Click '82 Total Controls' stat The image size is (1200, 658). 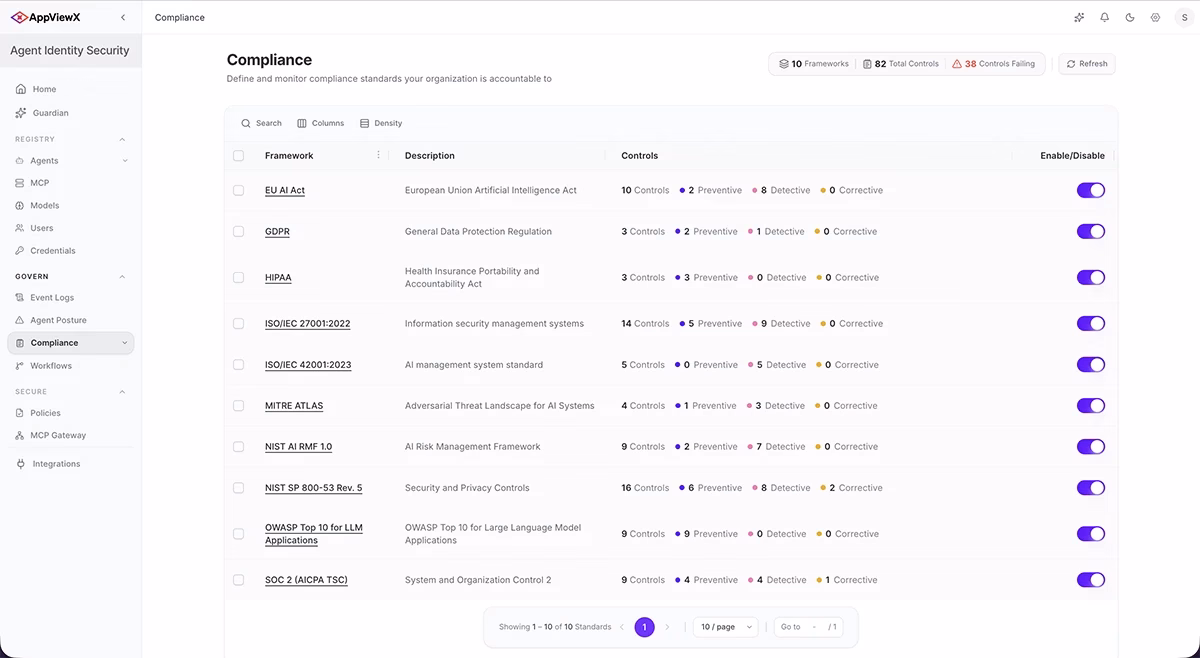[901, 64]
